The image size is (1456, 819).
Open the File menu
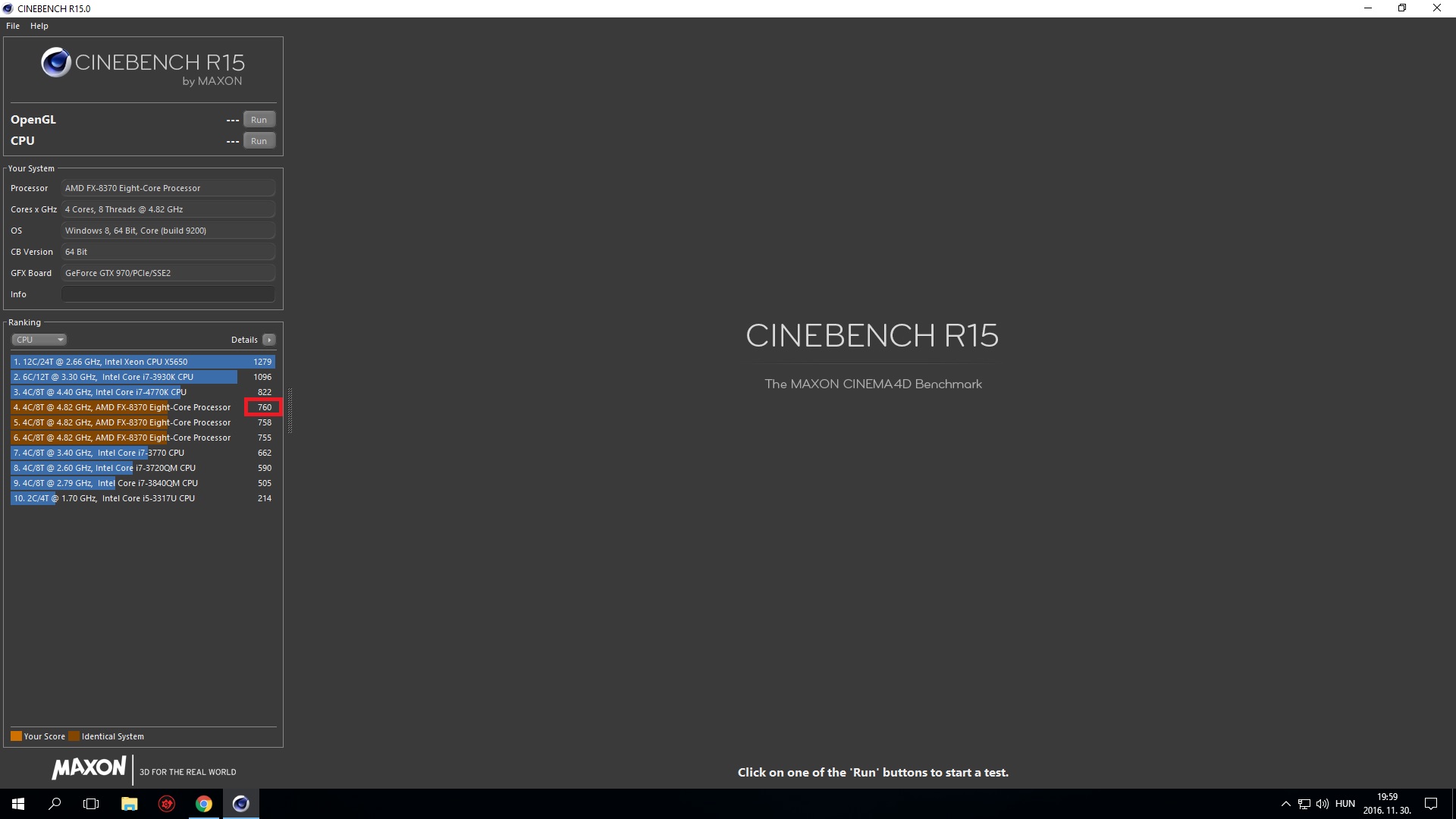point(13,26)
